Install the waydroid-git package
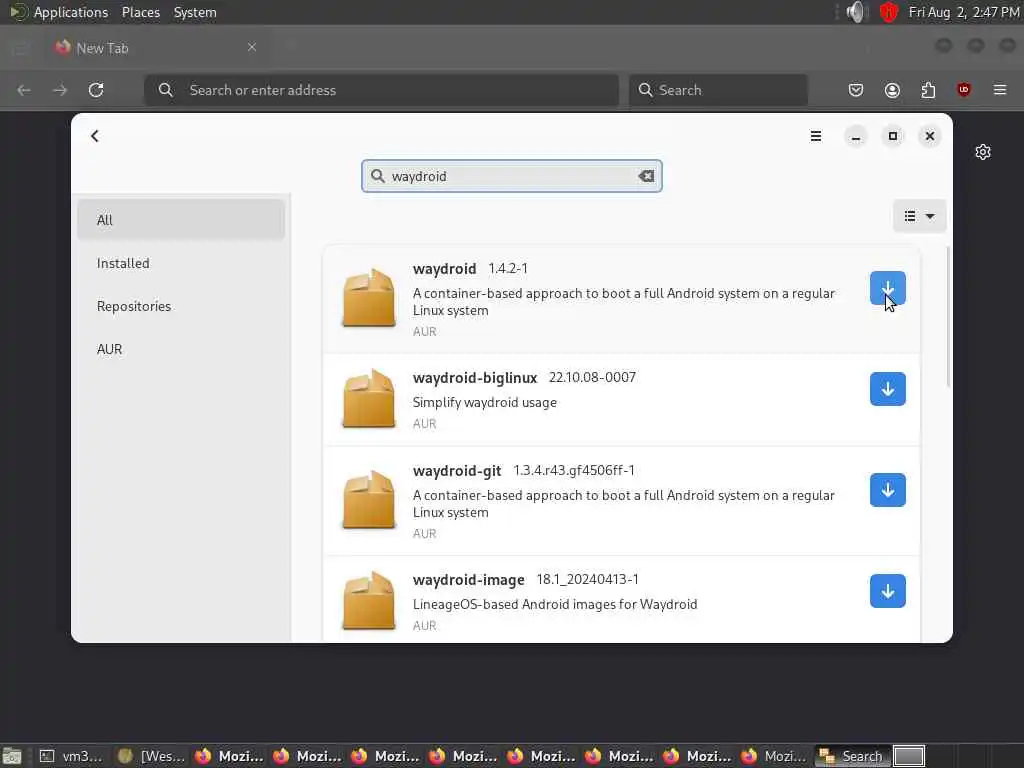Image resolution: width=1024 pixels, height=768 pixels. 888,490
